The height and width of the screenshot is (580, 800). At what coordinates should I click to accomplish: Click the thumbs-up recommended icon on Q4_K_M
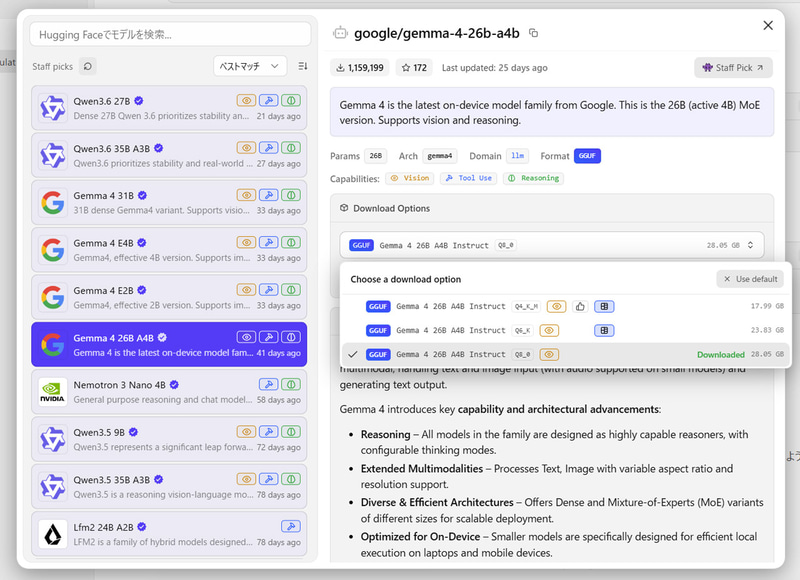(x=580, y=307)
